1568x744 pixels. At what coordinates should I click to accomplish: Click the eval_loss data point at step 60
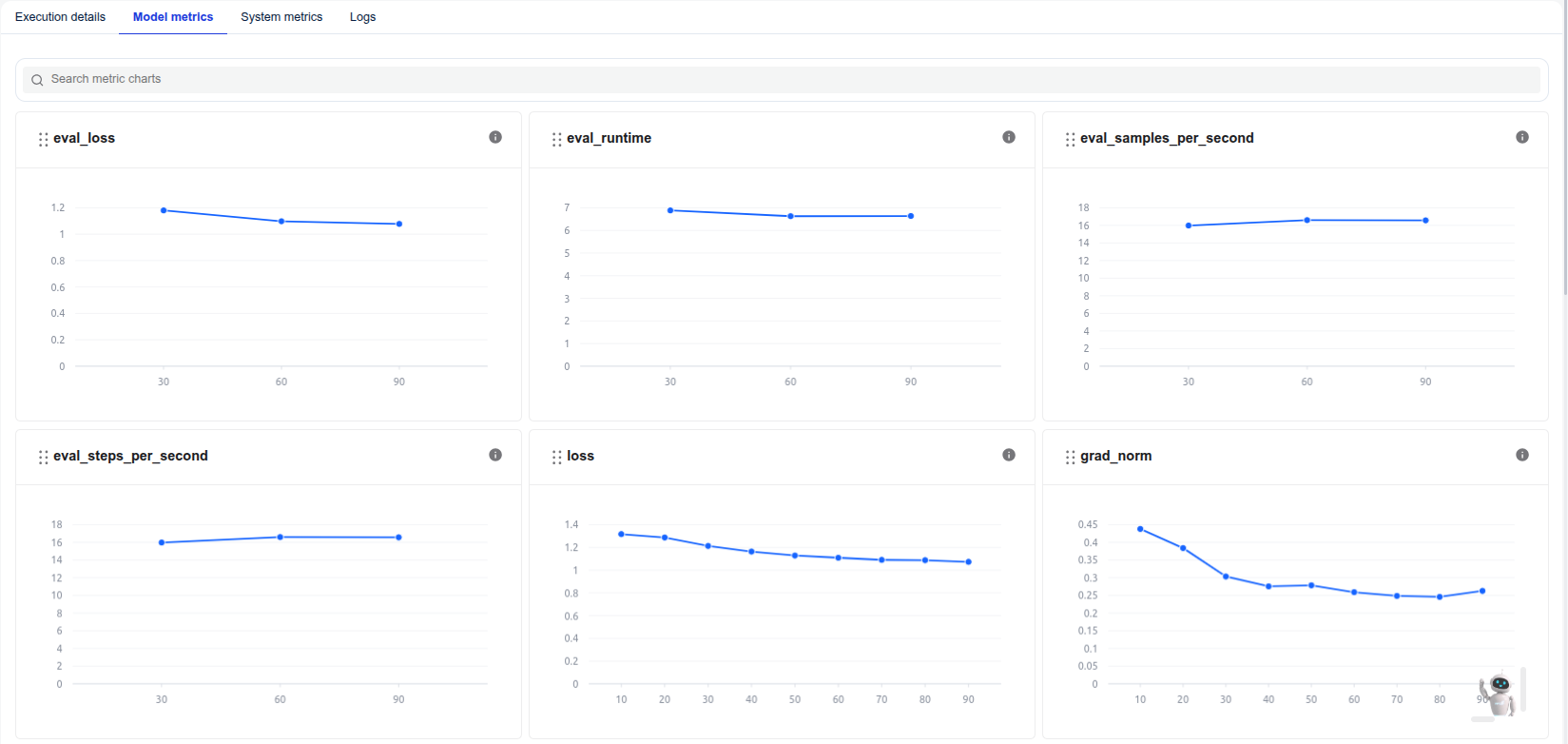coord(281,222)
